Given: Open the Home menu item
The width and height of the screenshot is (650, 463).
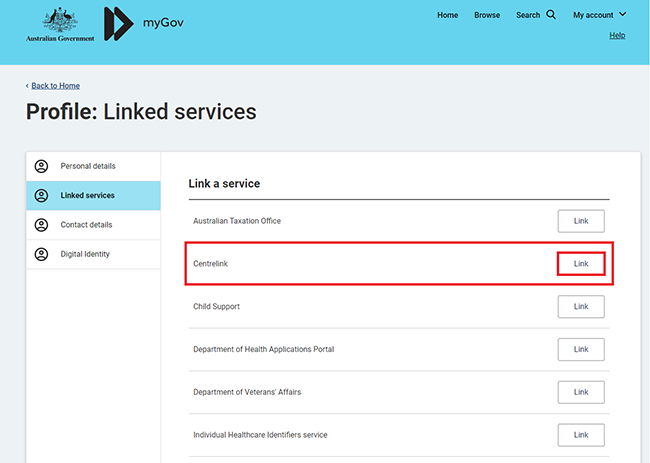Looking at the screenshot, I should point(447,15).
